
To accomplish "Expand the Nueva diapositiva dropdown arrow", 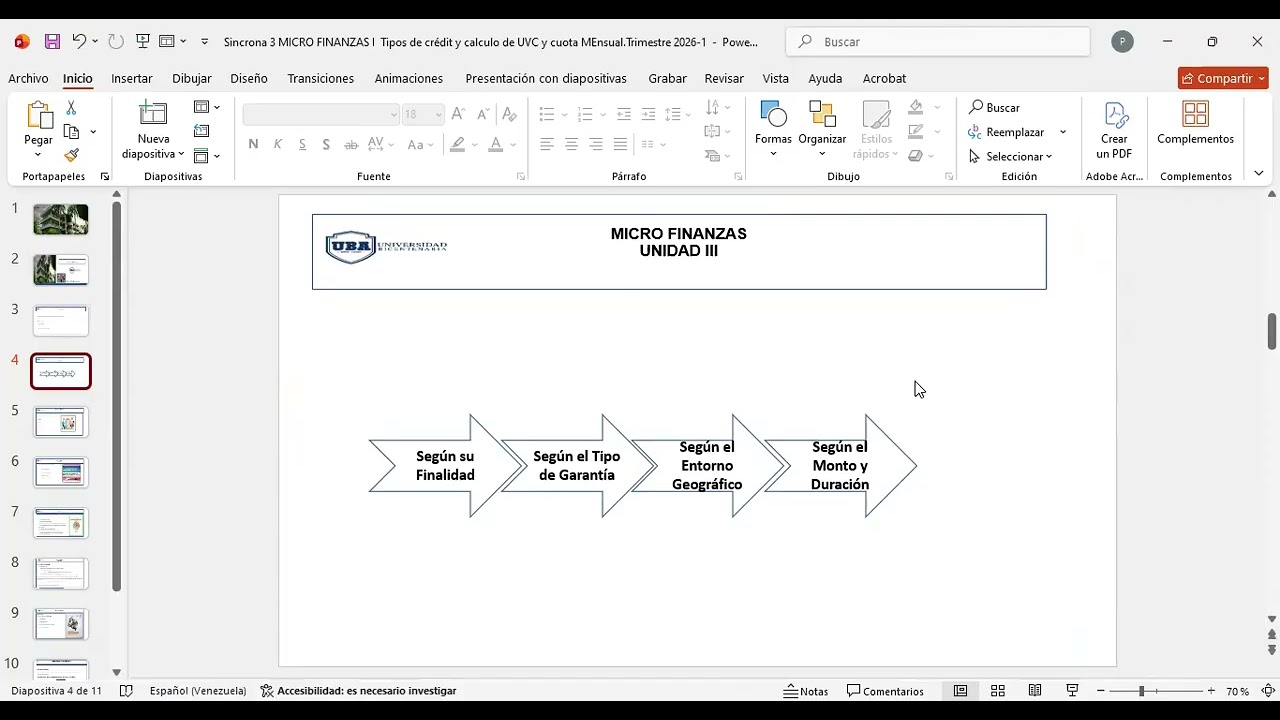I will click(181, 154).
